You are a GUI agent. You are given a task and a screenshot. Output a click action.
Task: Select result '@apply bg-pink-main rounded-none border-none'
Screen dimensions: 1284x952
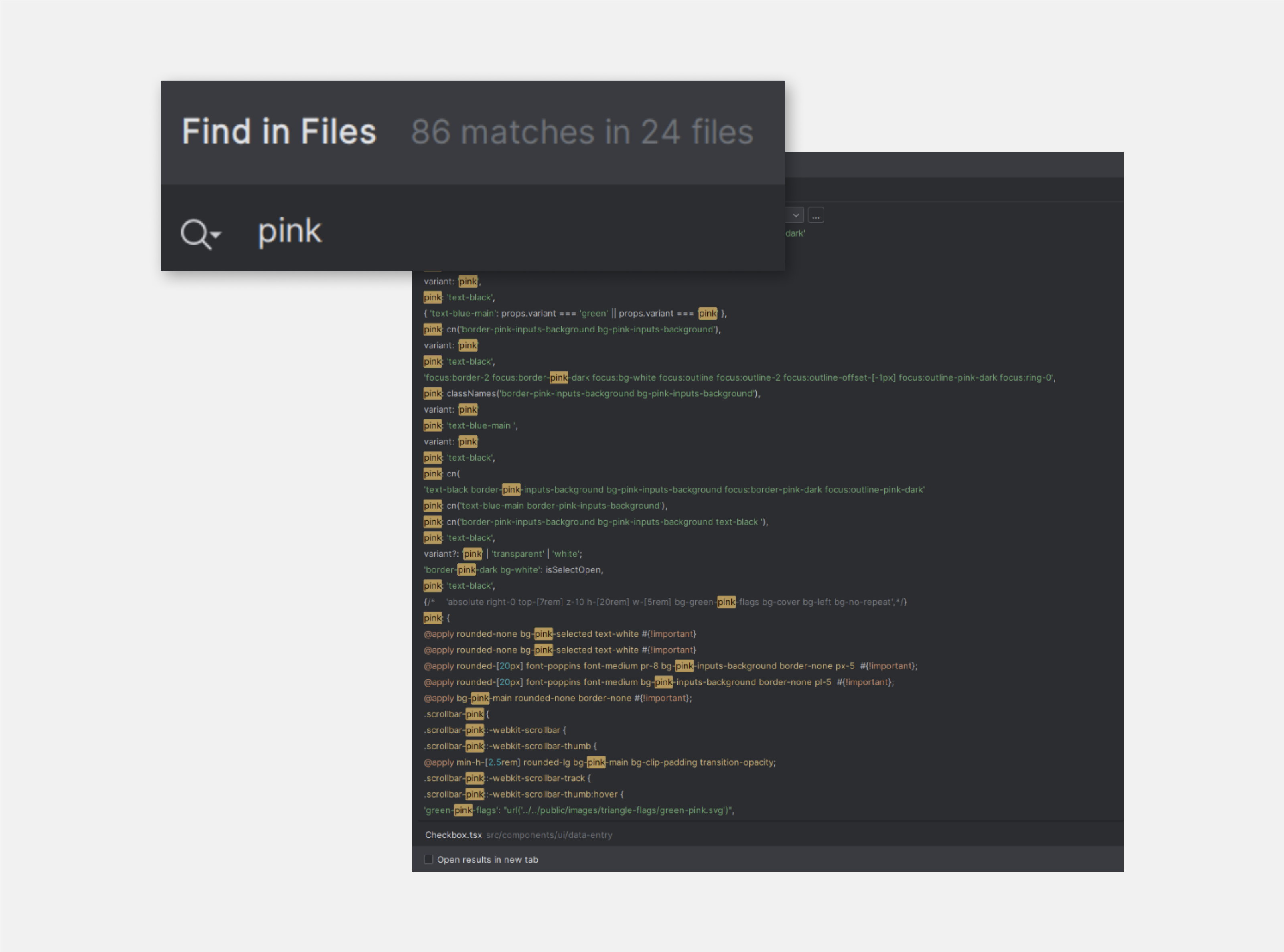(x=557, y=698)
